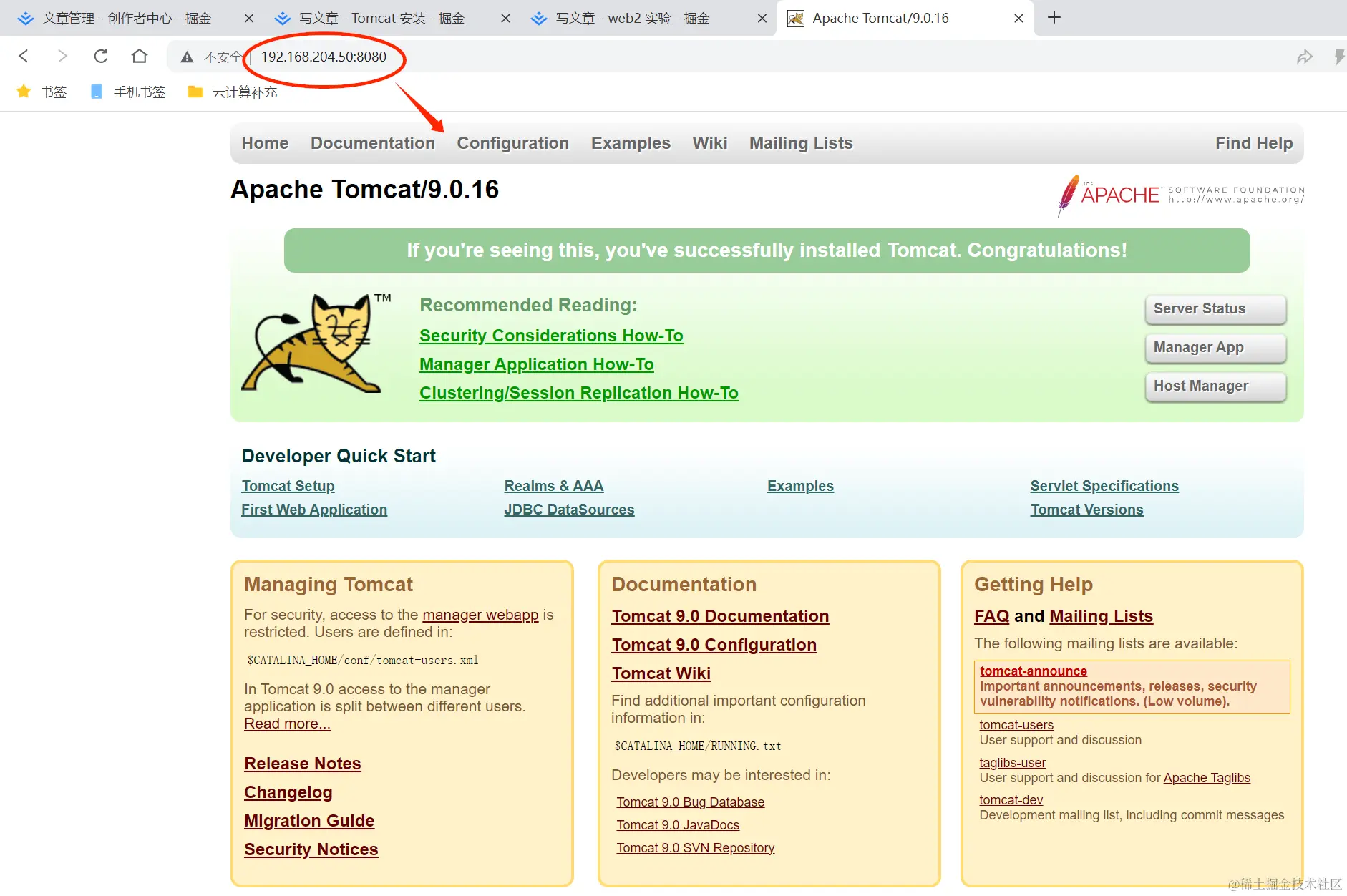The image size is (1347, 896).
Task: Click the Apache Software Foundation feather logo
Action: click(1181, 195)
